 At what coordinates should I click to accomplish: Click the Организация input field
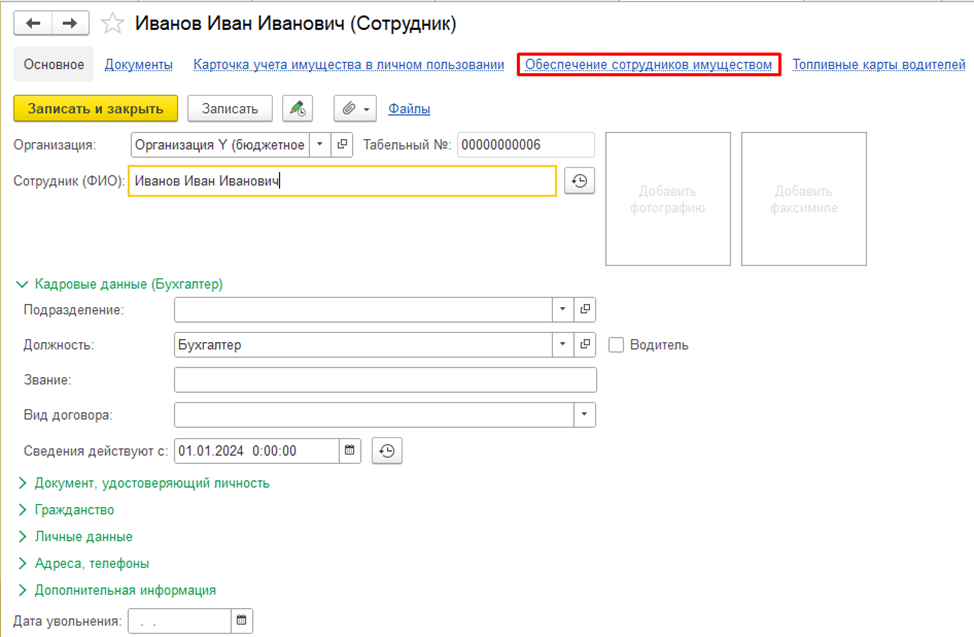click(221, 145)
